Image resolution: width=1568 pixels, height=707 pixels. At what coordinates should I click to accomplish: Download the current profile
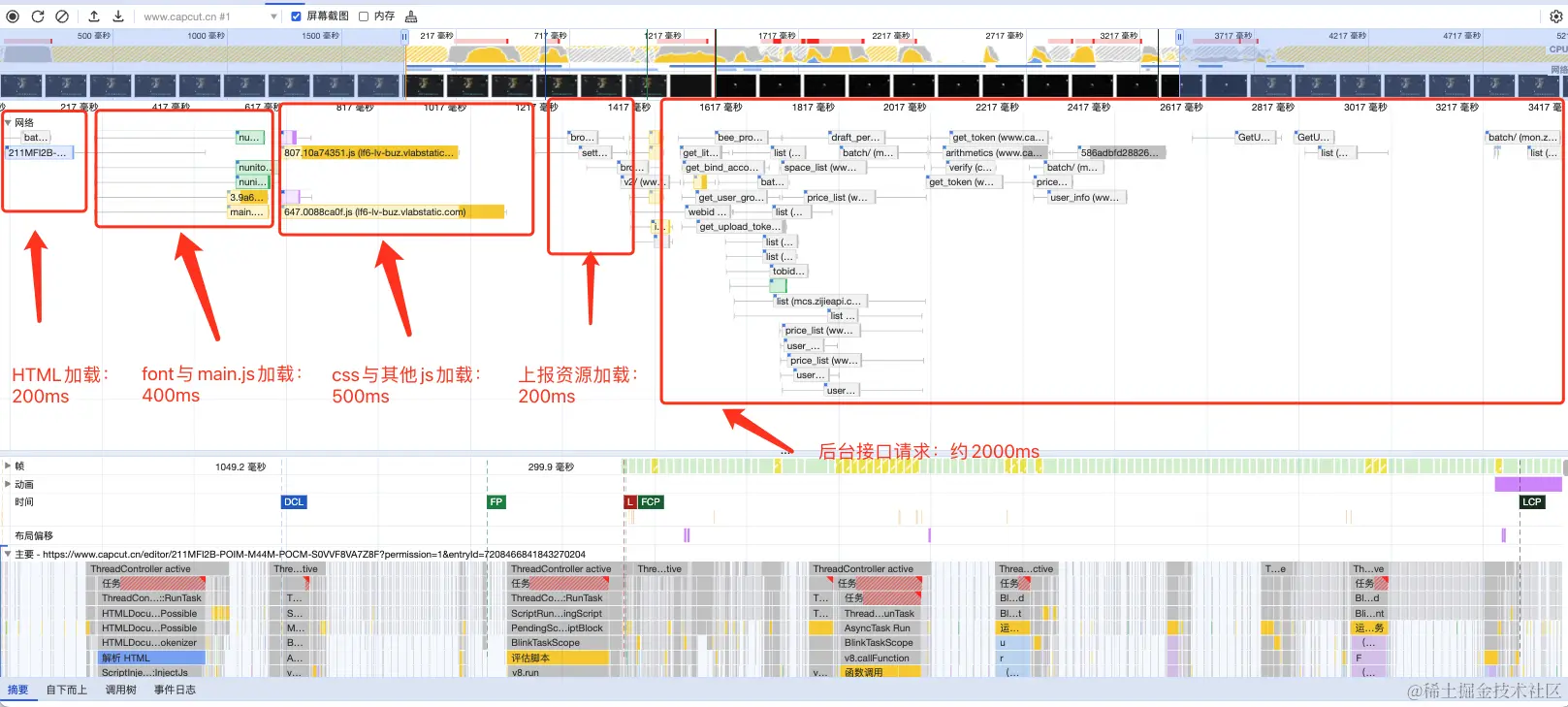(x=118, y=16)
